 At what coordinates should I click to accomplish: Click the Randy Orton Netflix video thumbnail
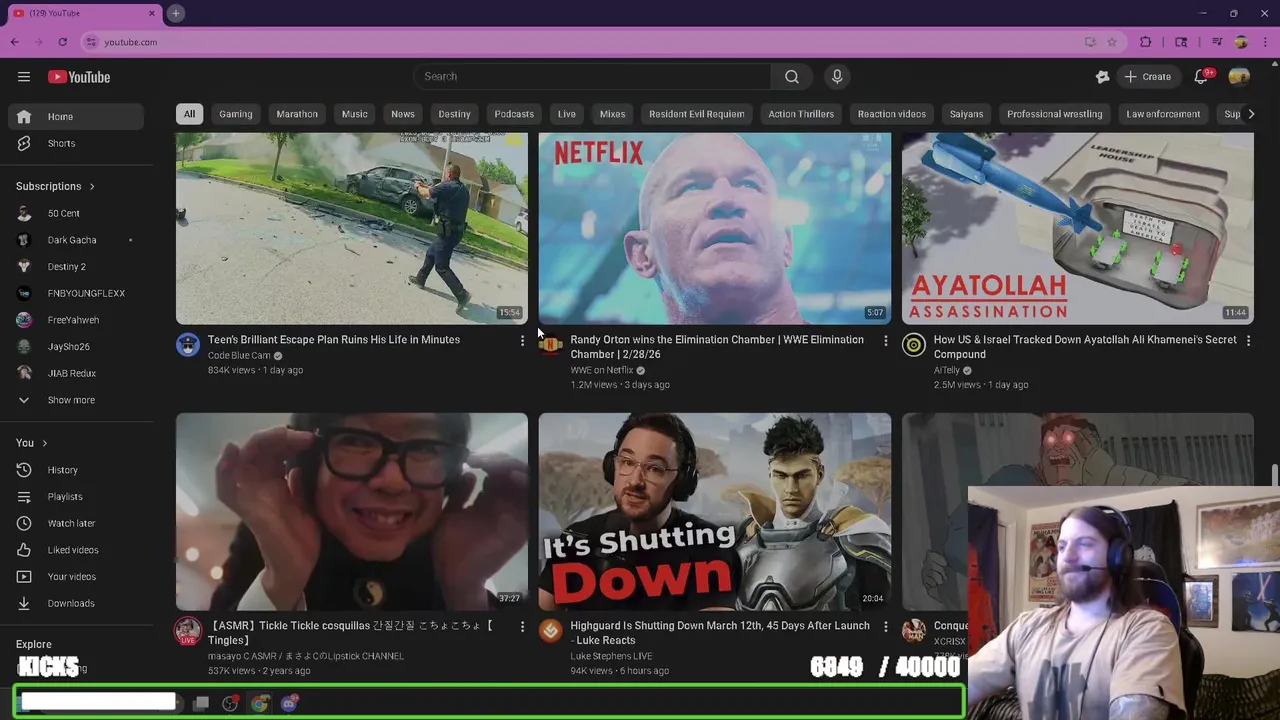(715, 228)
